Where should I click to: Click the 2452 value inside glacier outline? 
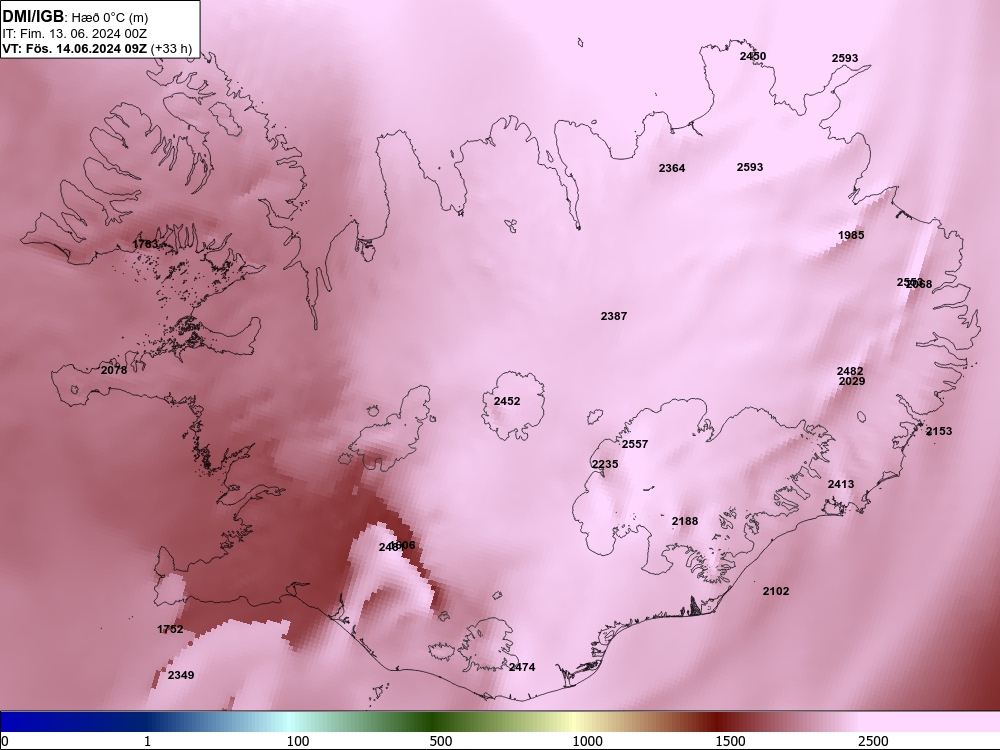pos(506,401)
